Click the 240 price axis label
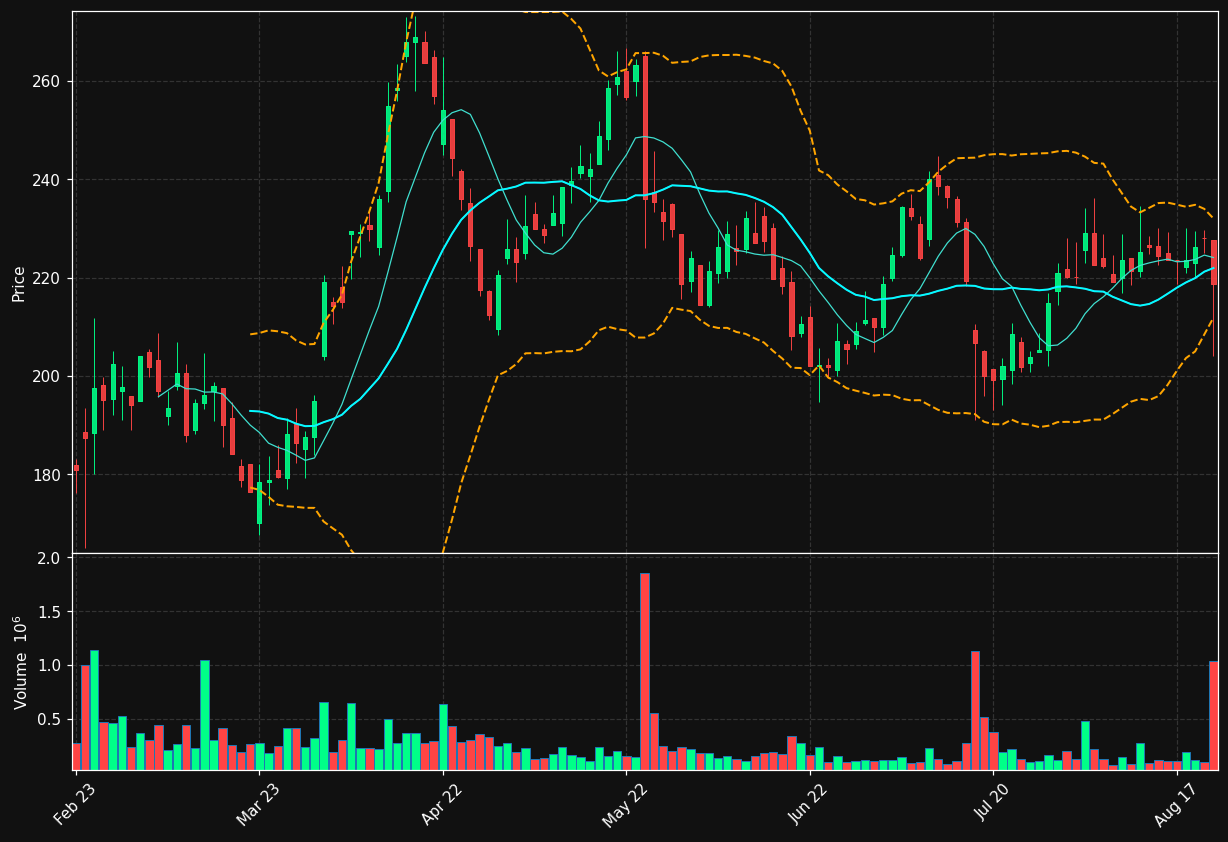Screen dimensions: 1228x842 pos(47,180)
